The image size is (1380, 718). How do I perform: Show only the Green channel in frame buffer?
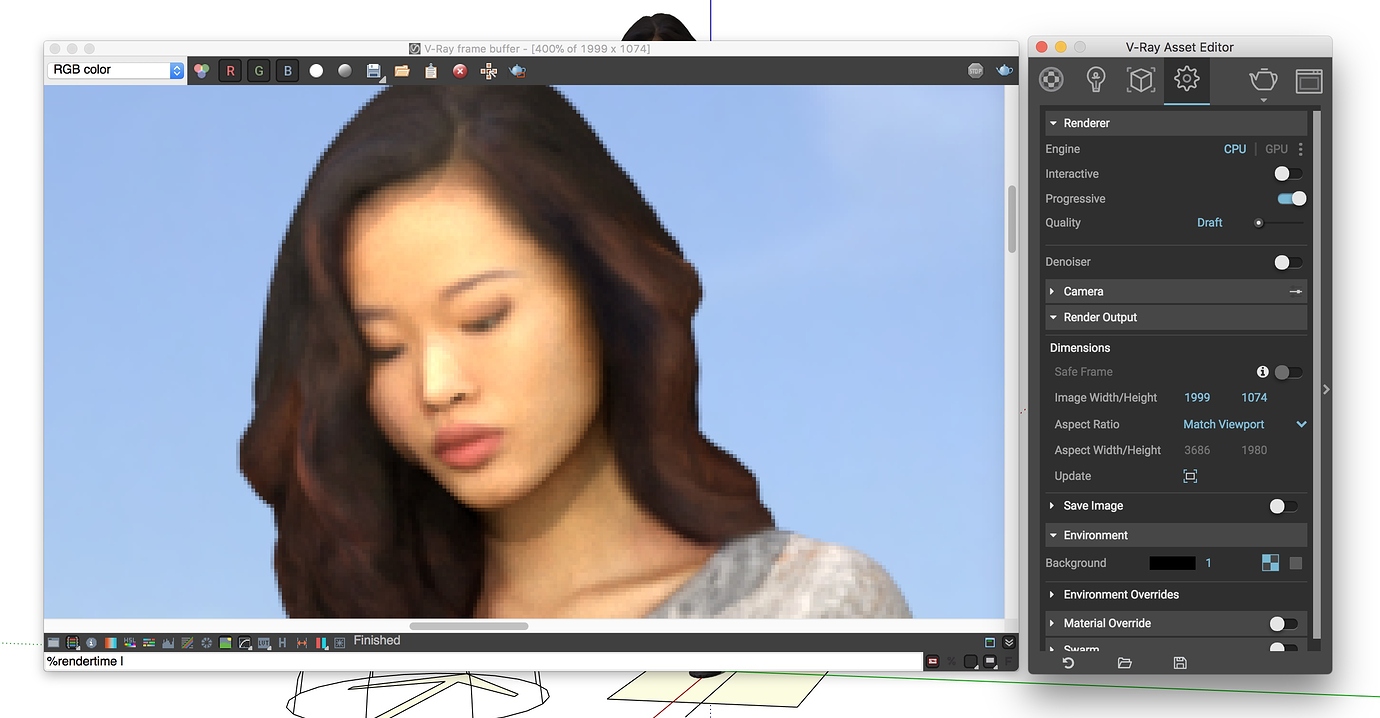(258, 70)
